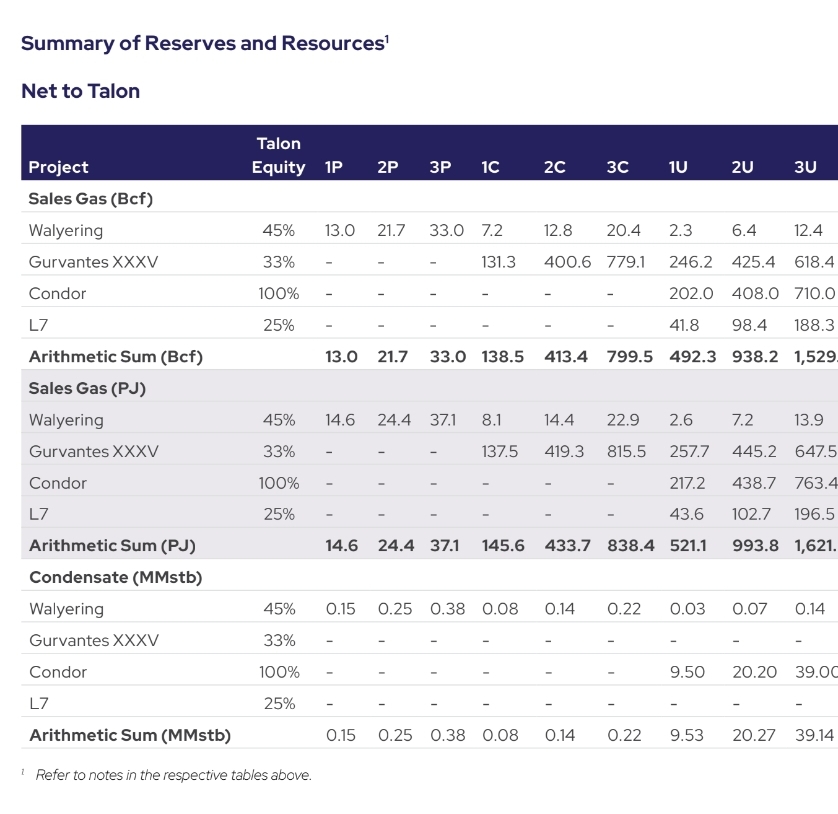Click Gurvantes XXXV PJ 3C value 815.5
Viewport: 838px width, 814px height.
coord(626,452)
